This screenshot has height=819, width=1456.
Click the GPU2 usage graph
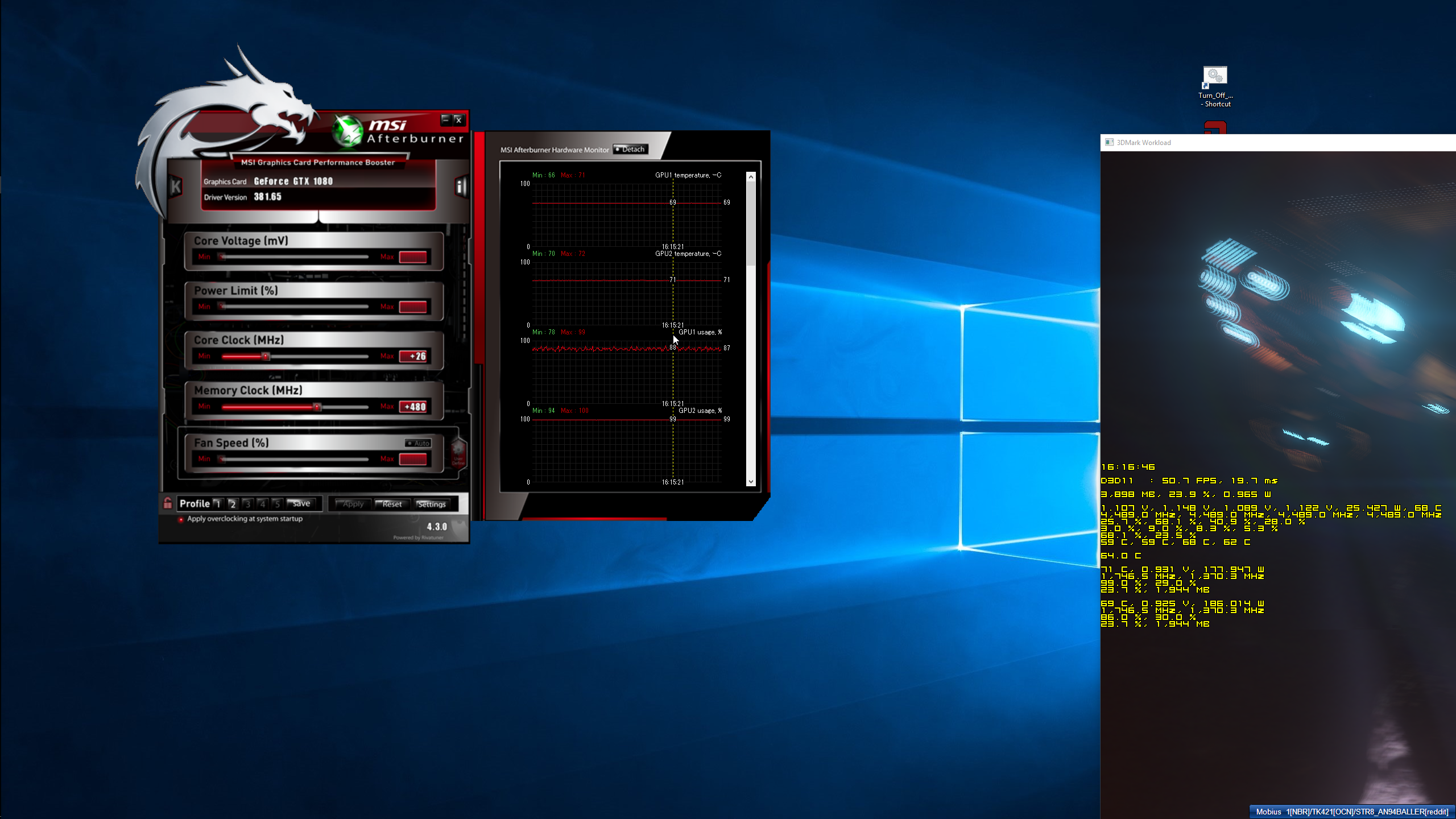(627, 450)
